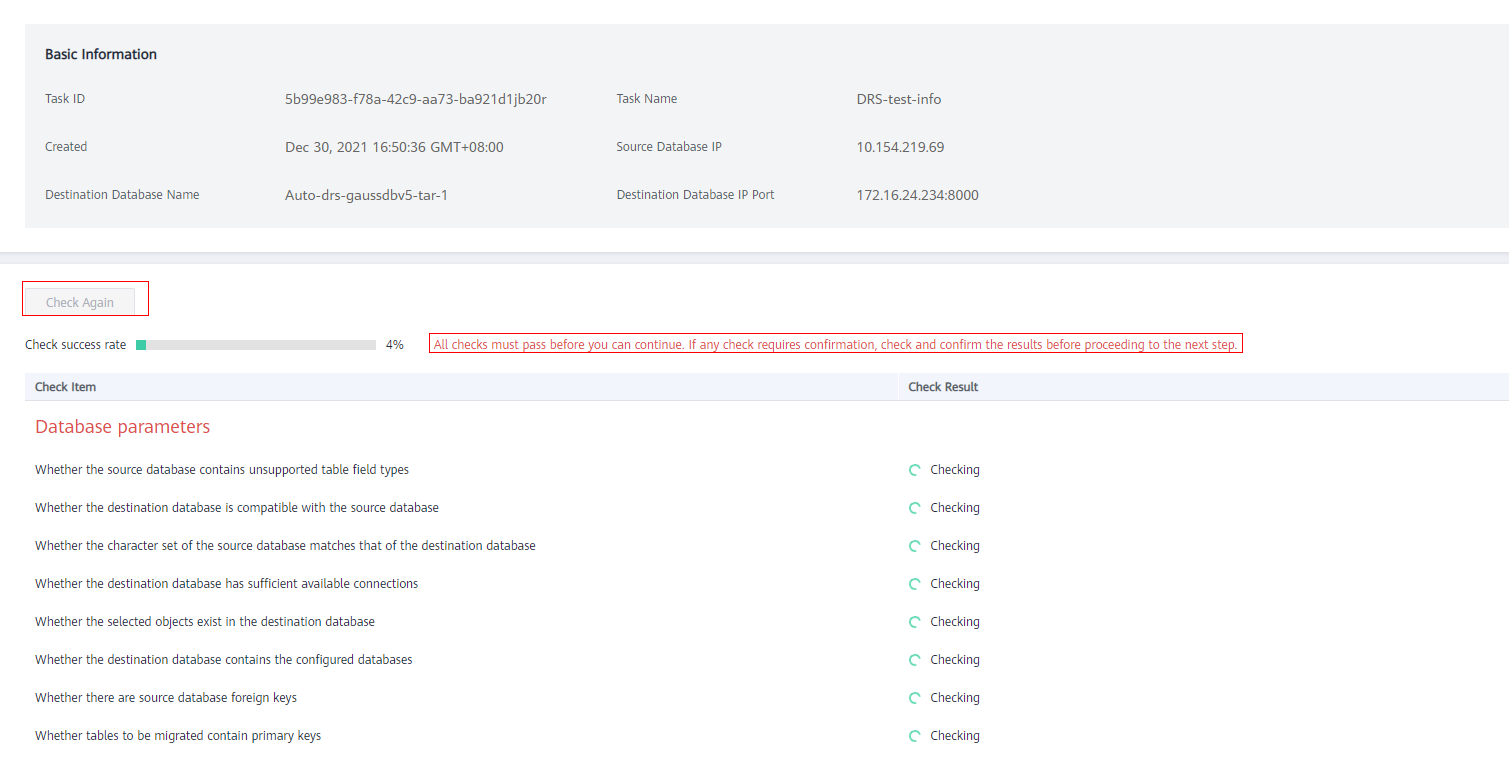Click the spinner icon for unsupported table field types

pos(914,470)
